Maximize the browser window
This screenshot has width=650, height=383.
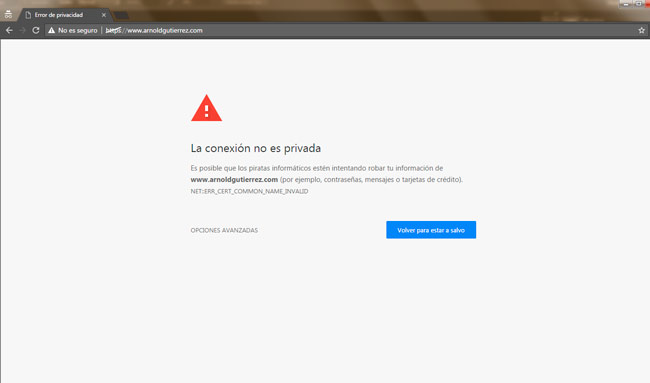point(638,4)
